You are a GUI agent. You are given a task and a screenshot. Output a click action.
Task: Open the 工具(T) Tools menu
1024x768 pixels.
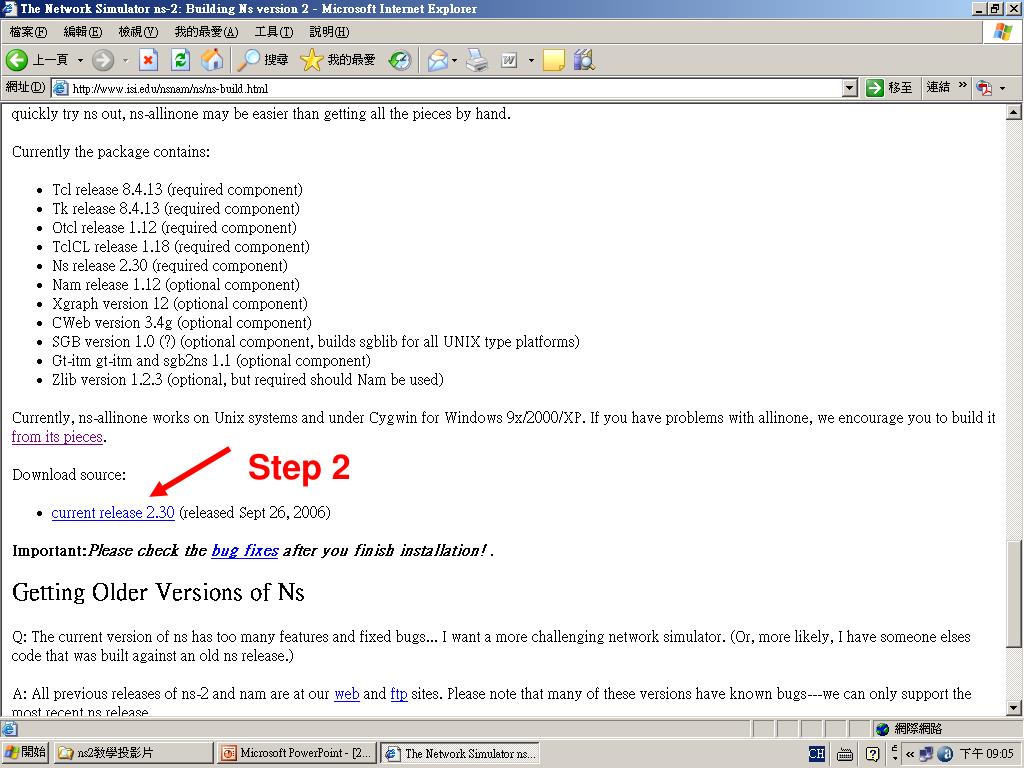pyautogui.click(x=274, y=31)
